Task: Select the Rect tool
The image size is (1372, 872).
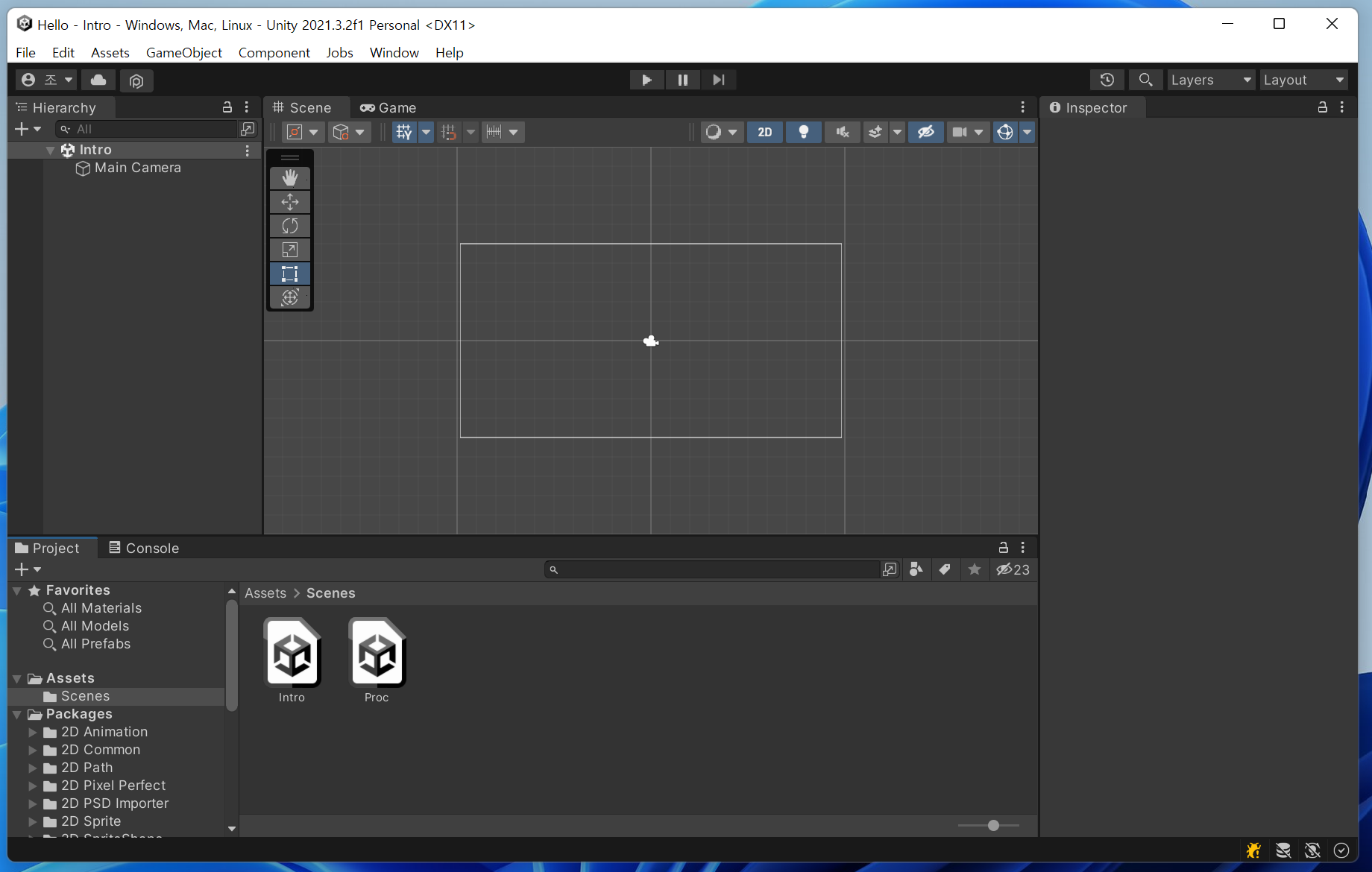Action: tap(290, 273)
